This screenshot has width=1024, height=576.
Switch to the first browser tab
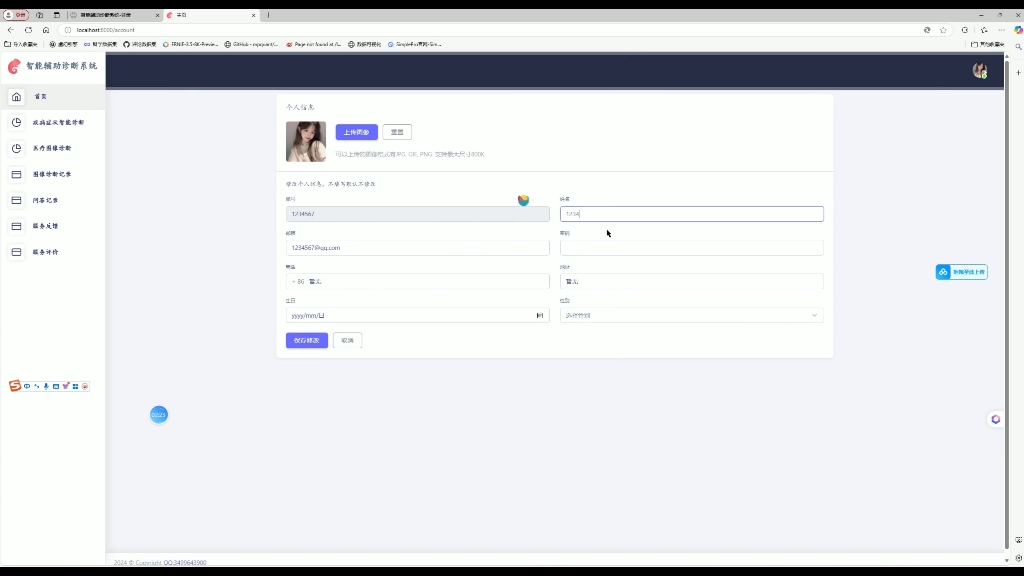coord(114,15)
